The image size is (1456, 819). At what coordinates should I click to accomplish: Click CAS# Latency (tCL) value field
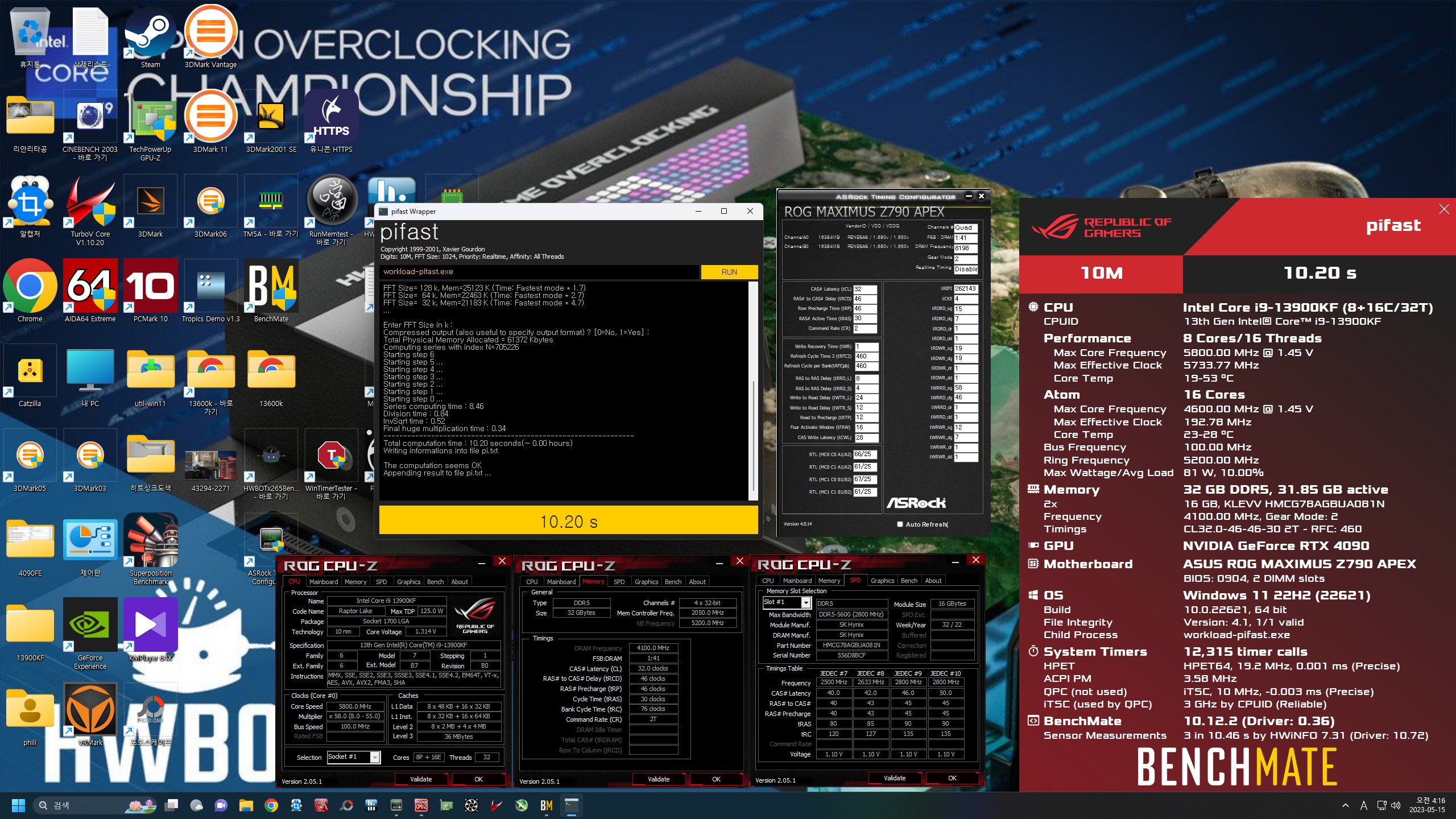[864, 289]
